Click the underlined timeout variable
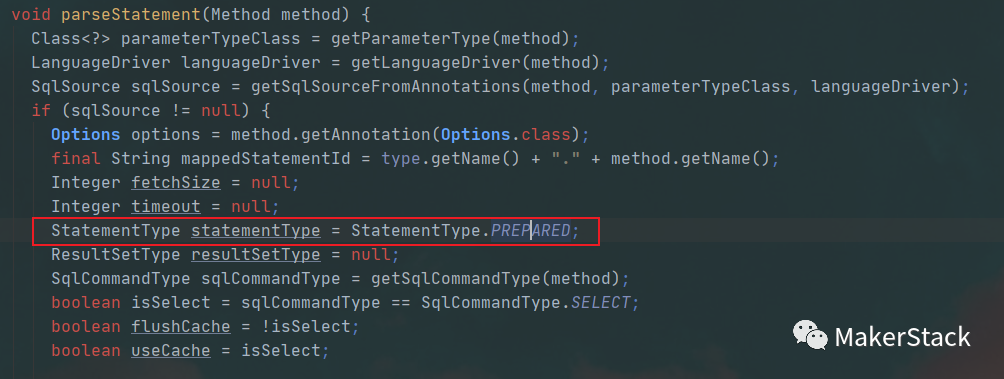This screenshot has width=1004, height=379. (x=166, y=207)
